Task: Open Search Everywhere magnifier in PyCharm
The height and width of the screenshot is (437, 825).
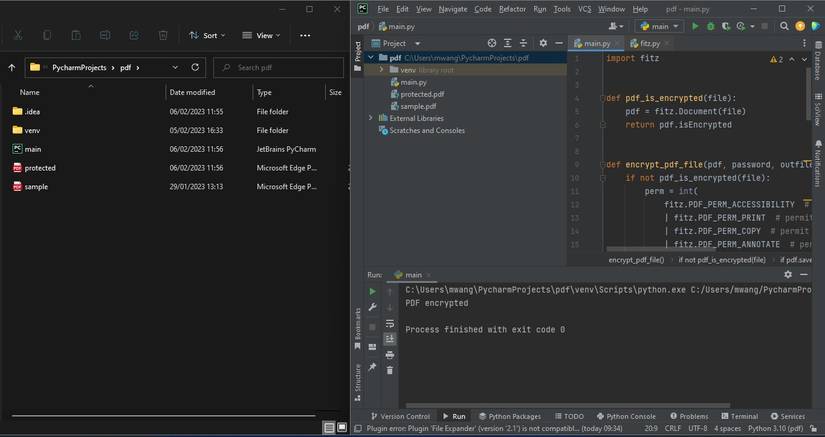Action: (784, 26)
